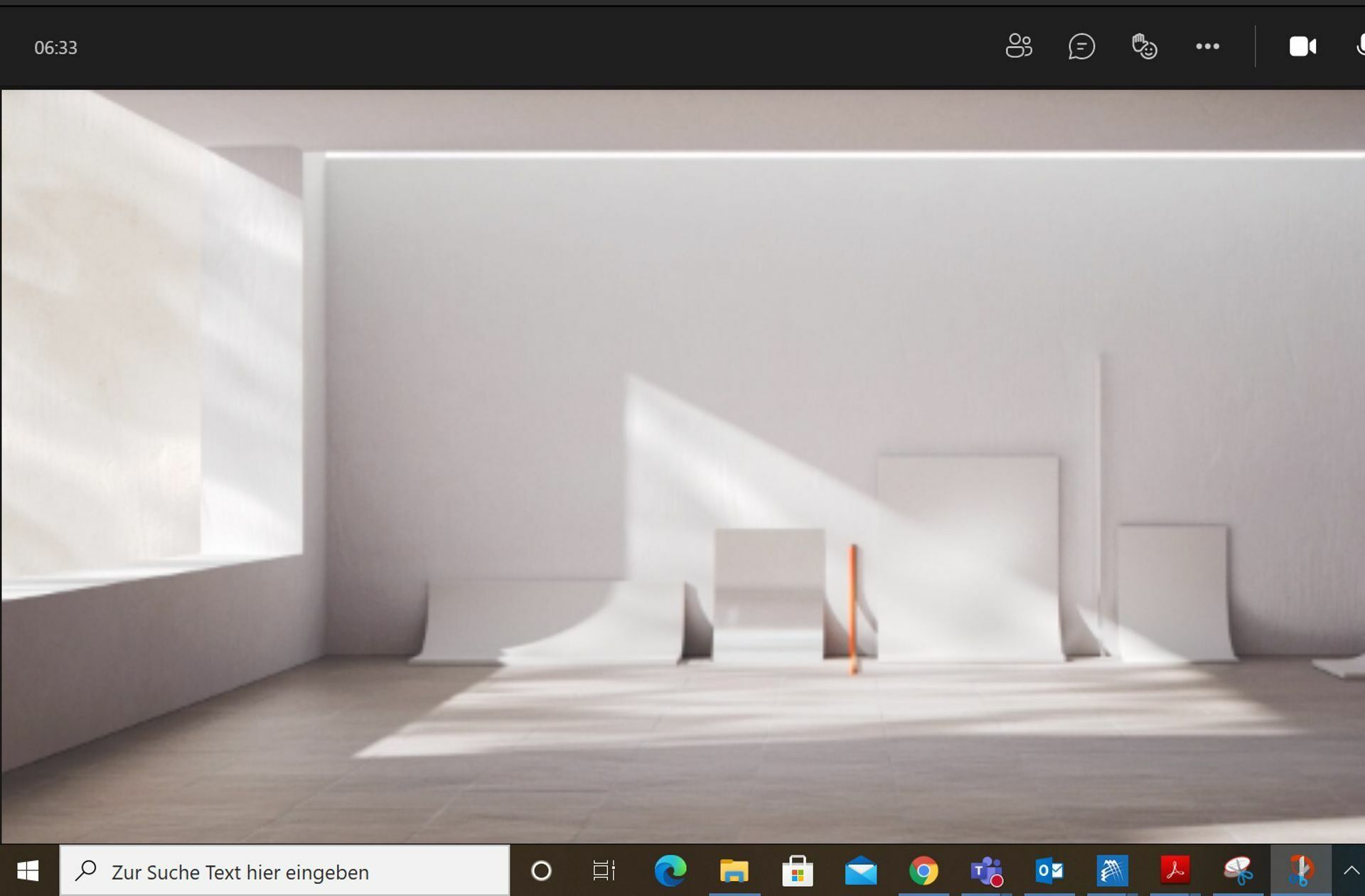Image resolution: width=1365 pixels, height=896 pixels.
Task: Switch to Google Chrome in the taskbar
Action: coord(923,870)
